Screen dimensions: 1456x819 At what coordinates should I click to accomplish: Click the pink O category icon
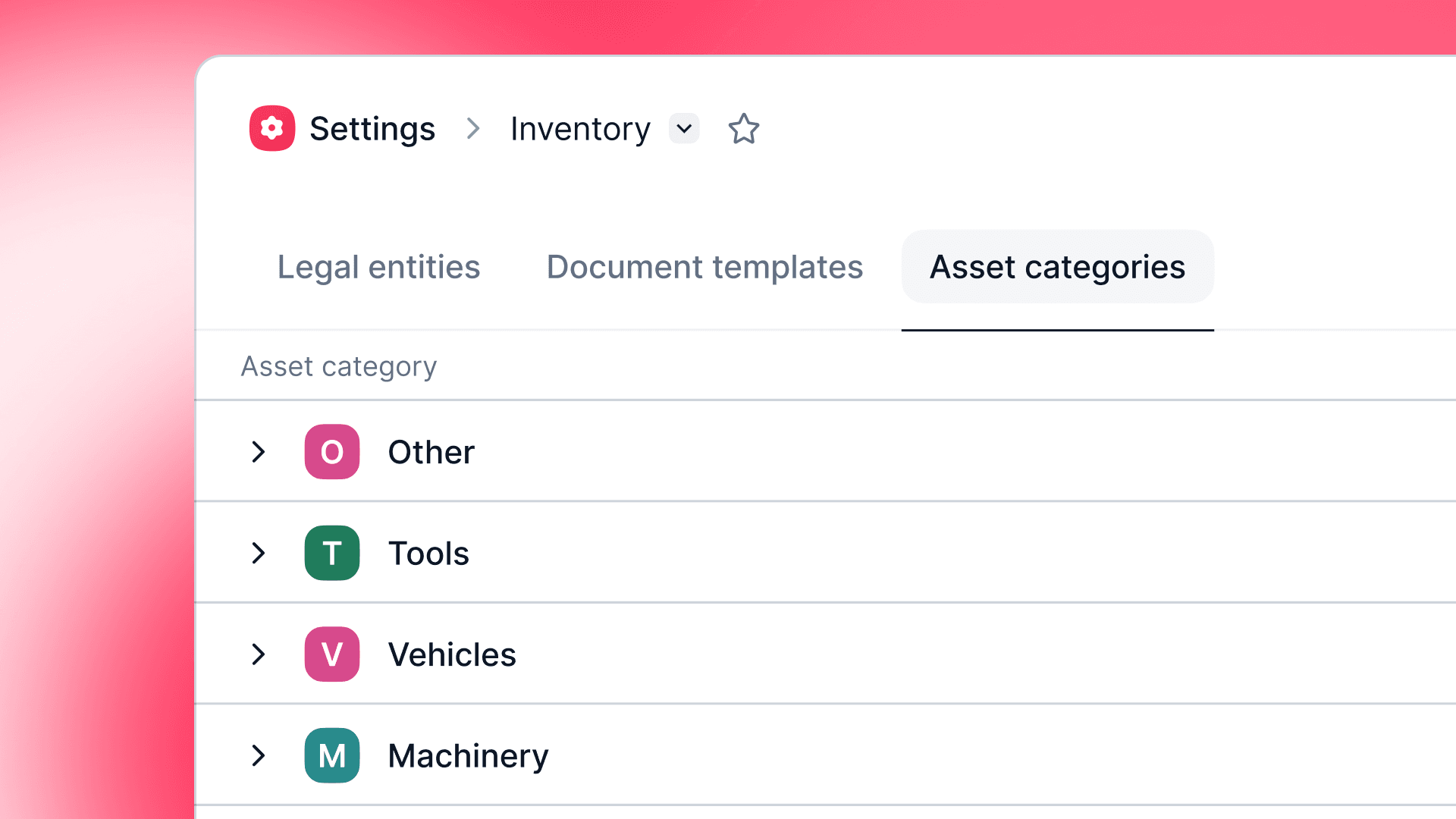pos(332,452)
